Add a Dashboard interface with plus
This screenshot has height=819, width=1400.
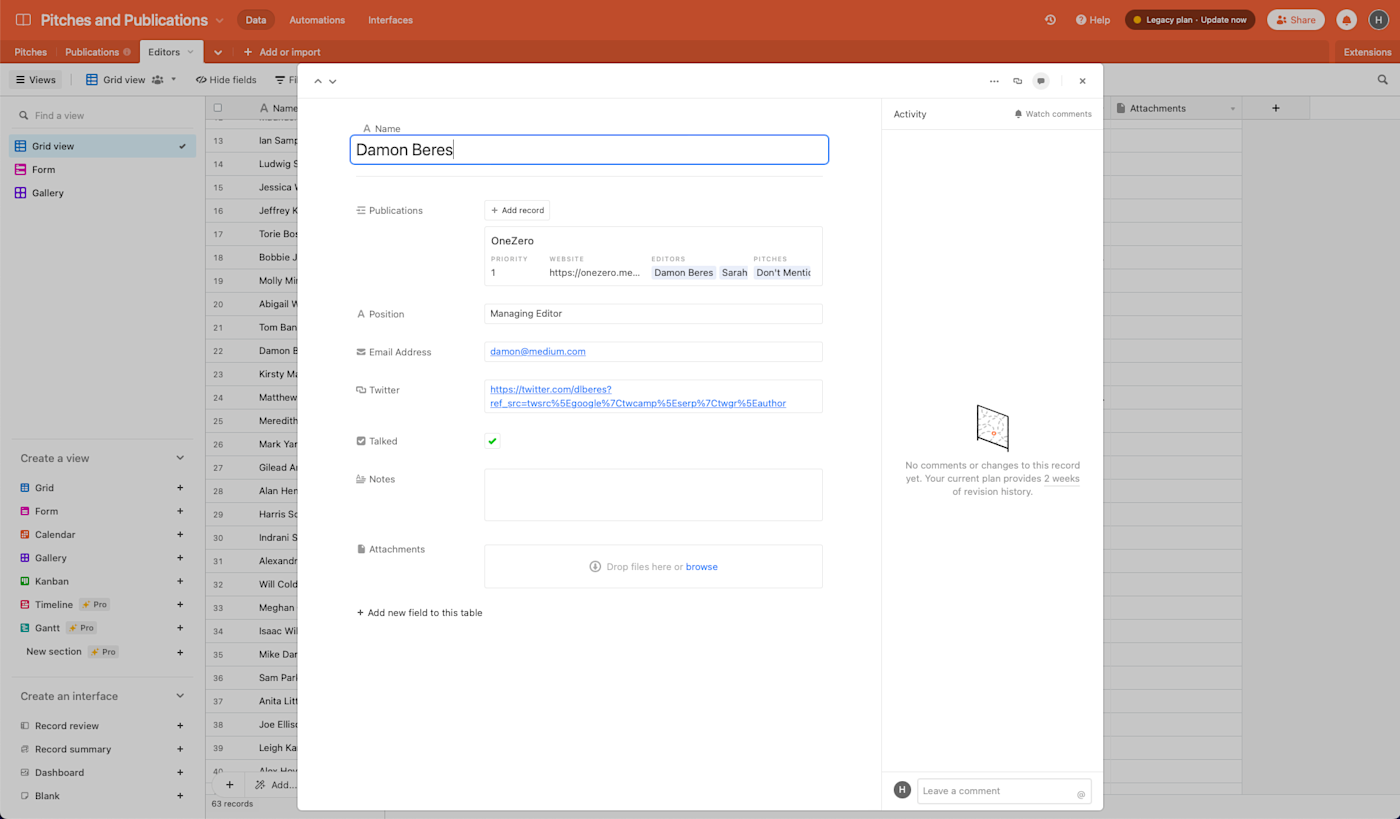click(180, 773)
